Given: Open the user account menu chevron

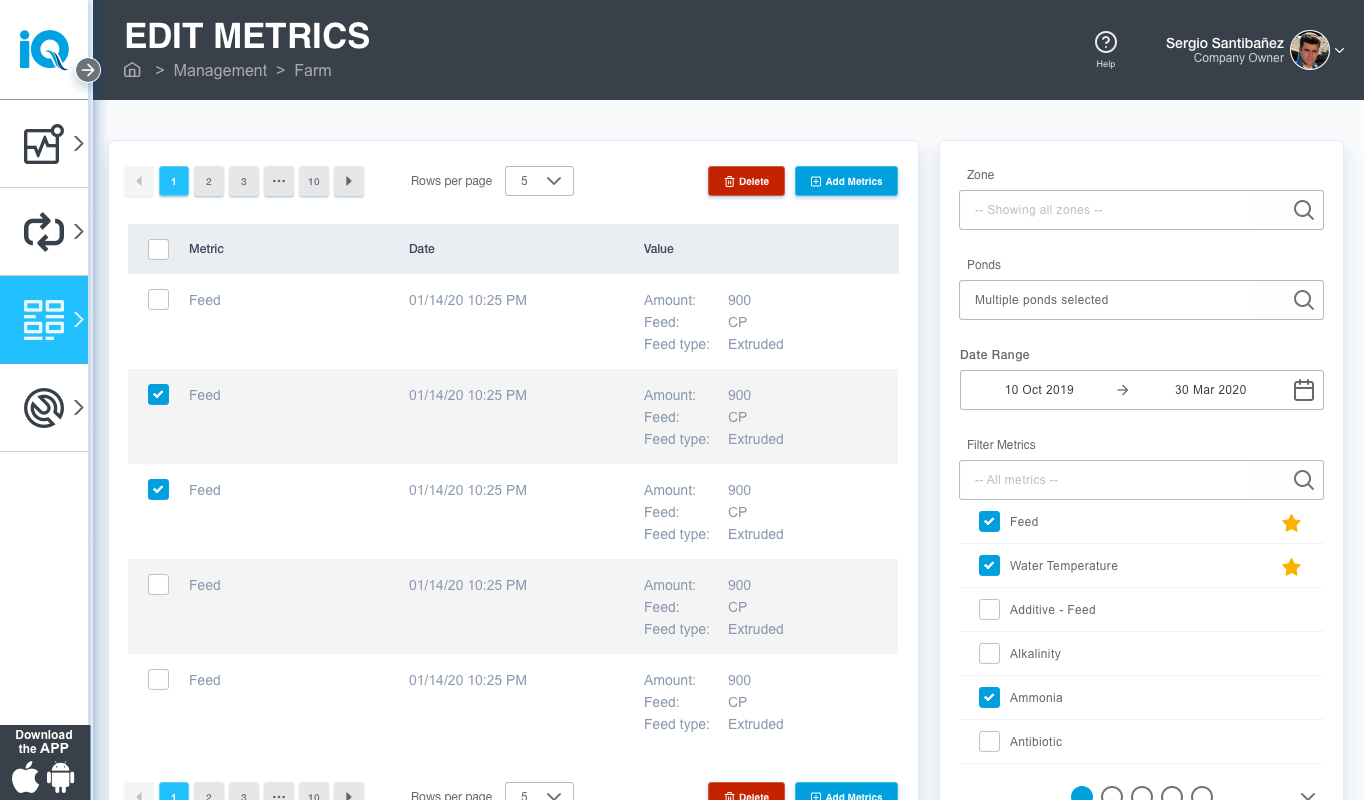Looking at the screenshot, I should [x=1340, y=51].
